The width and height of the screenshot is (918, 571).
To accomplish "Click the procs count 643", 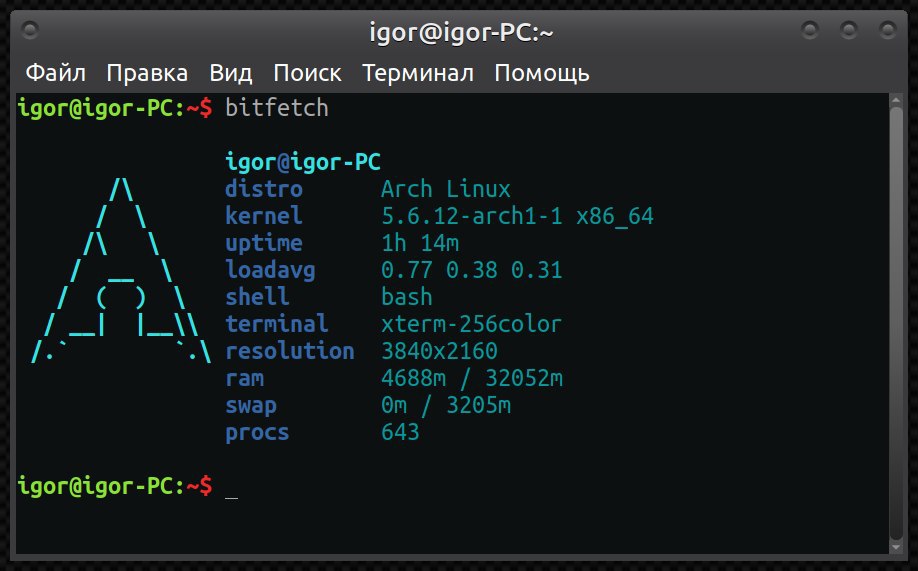I will [400, 432].
